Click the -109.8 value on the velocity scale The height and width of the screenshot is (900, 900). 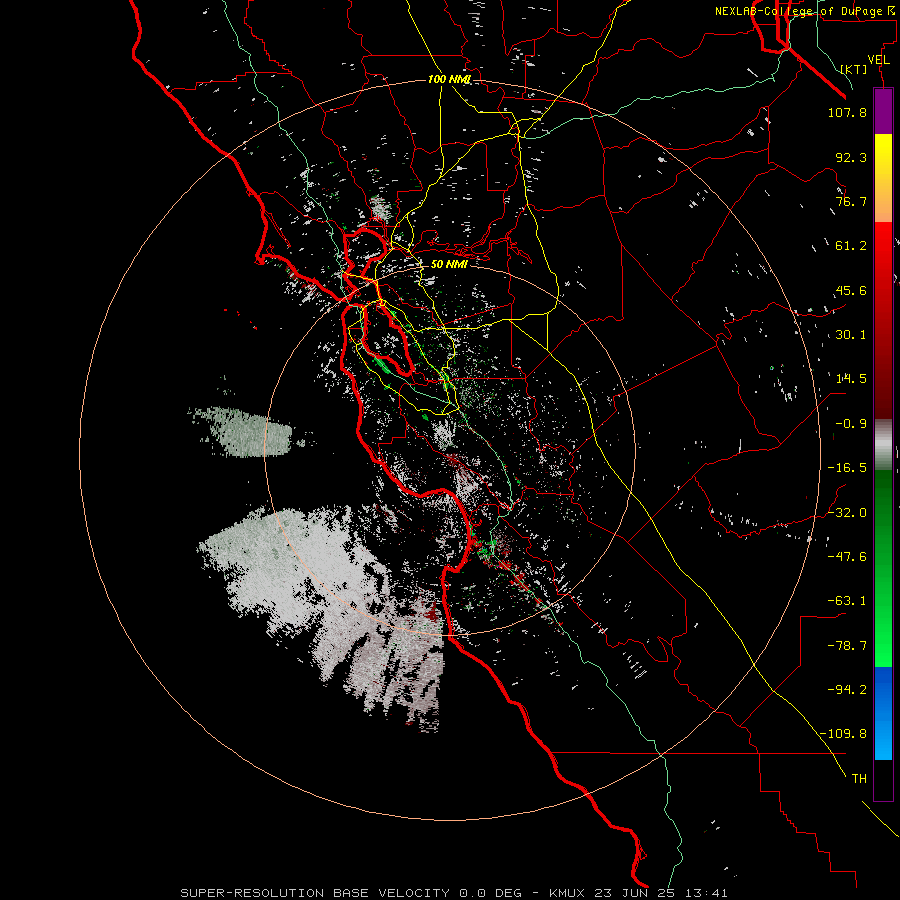pyautogui.click(x=843, y=734)
